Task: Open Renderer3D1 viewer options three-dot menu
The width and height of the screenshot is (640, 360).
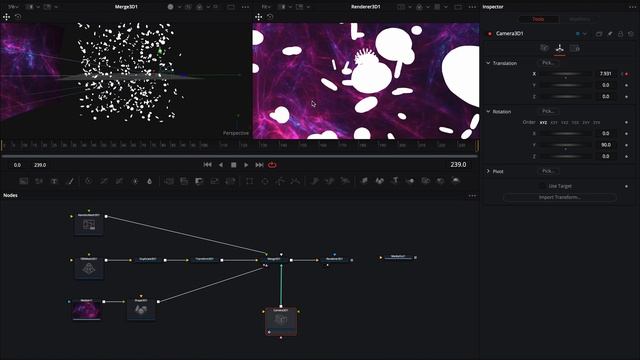Action: [x=472, y=7]
